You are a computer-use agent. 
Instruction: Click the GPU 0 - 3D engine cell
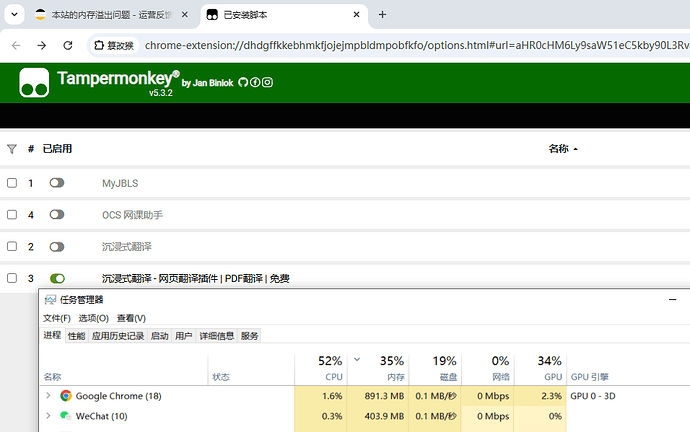593,396
